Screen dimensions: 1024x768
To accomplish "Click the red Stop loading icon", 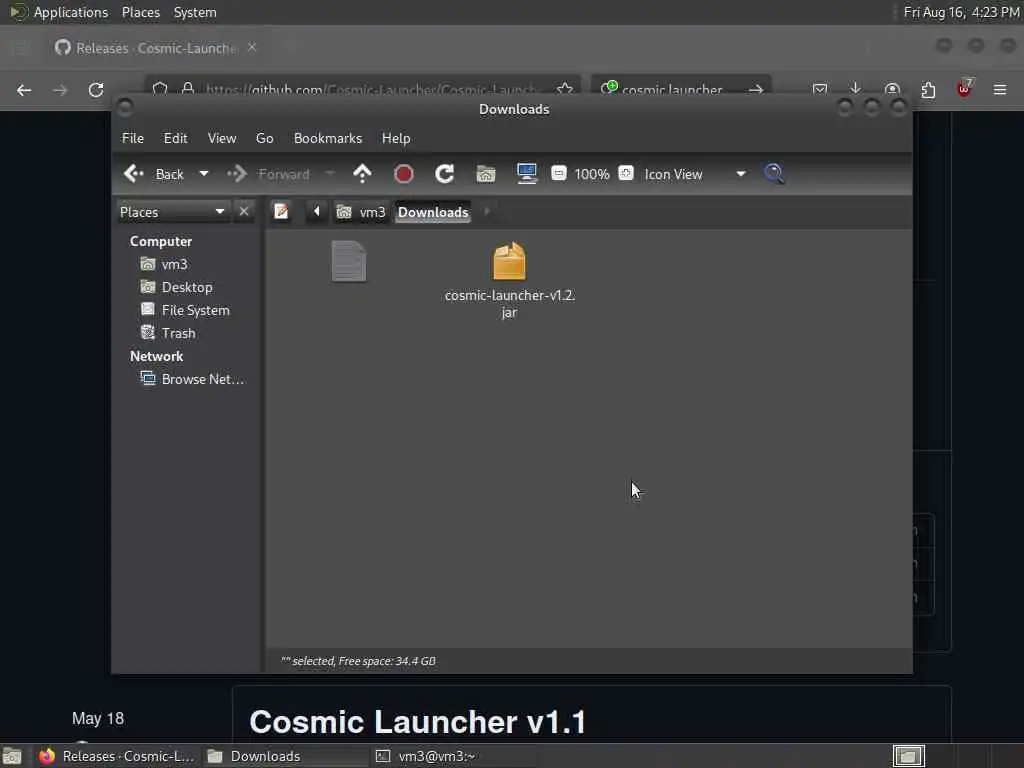I will (x=404, y=174).
